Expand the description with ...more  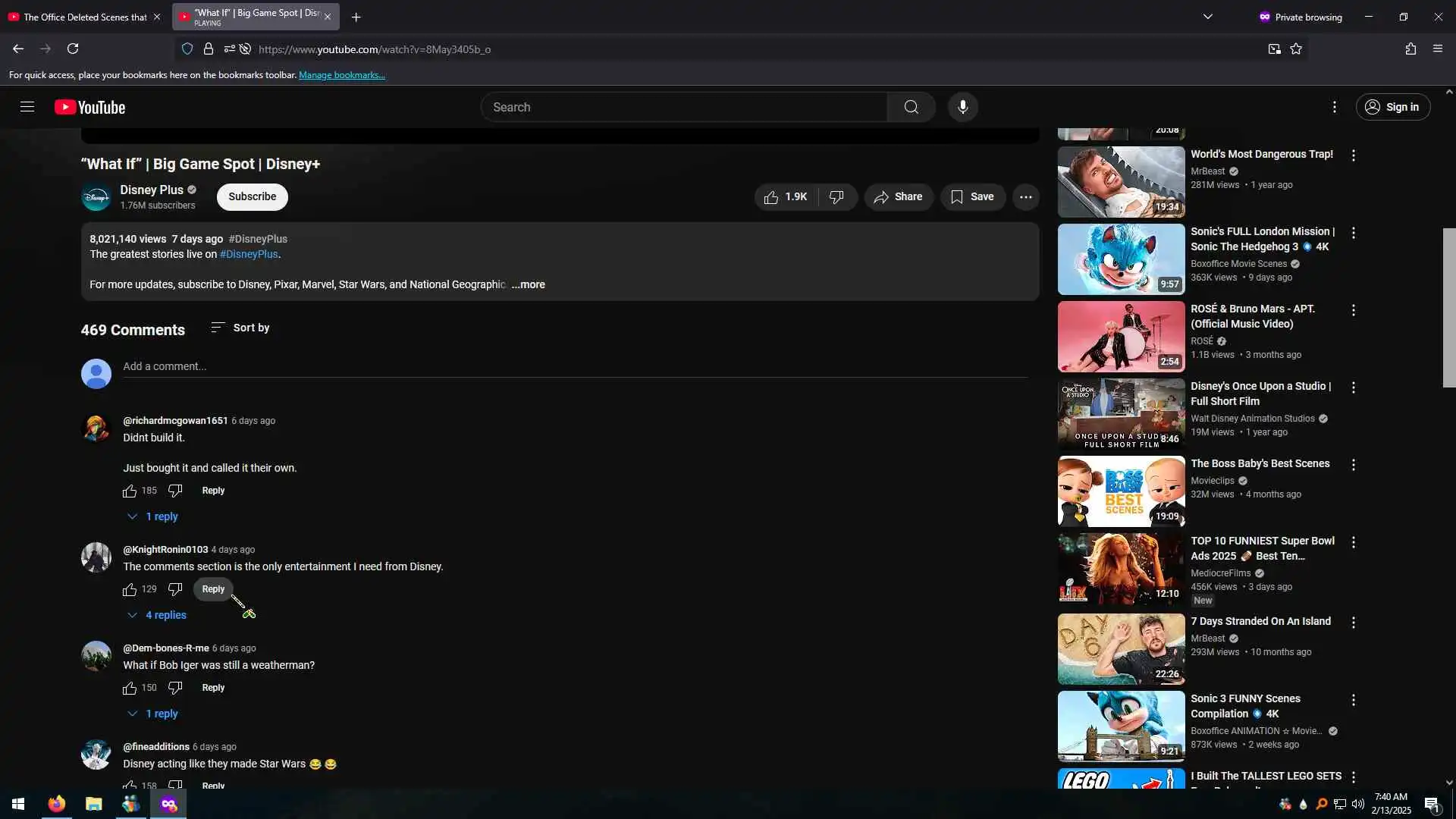coord(528,285)
